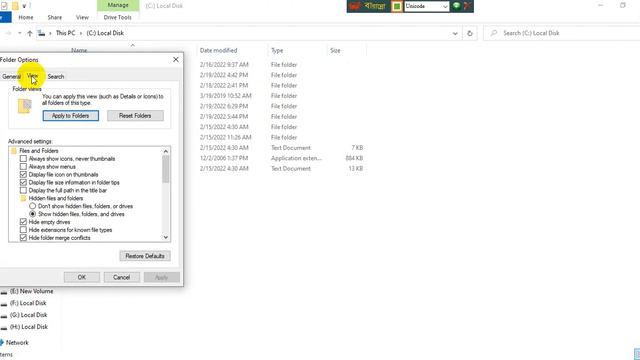Click the 12/2/2006 1:37 PM date cell

[x=223, y=158]
